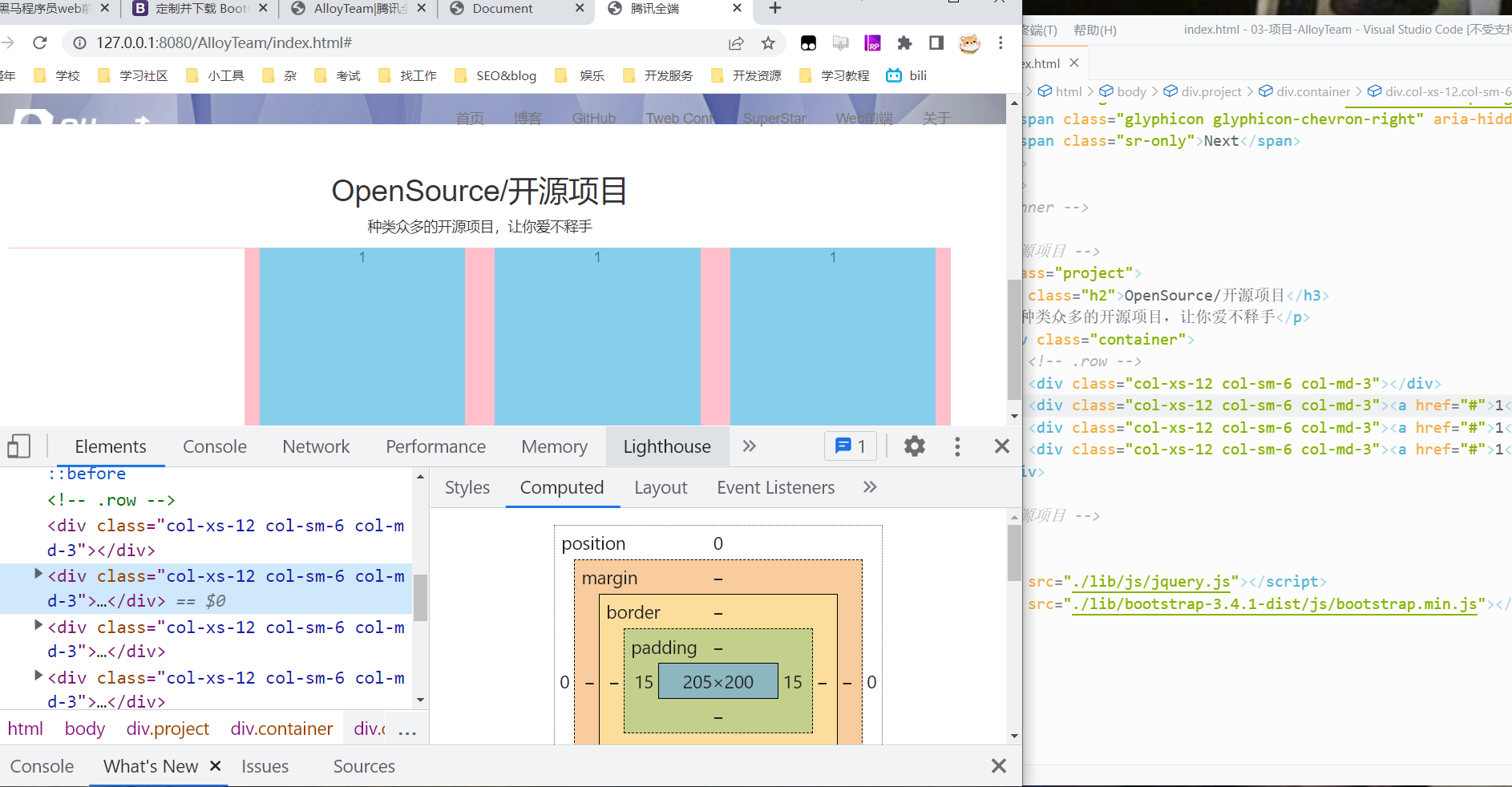
Task: Bookmark this tab with the star icon
Action: (x=768, y=43)
